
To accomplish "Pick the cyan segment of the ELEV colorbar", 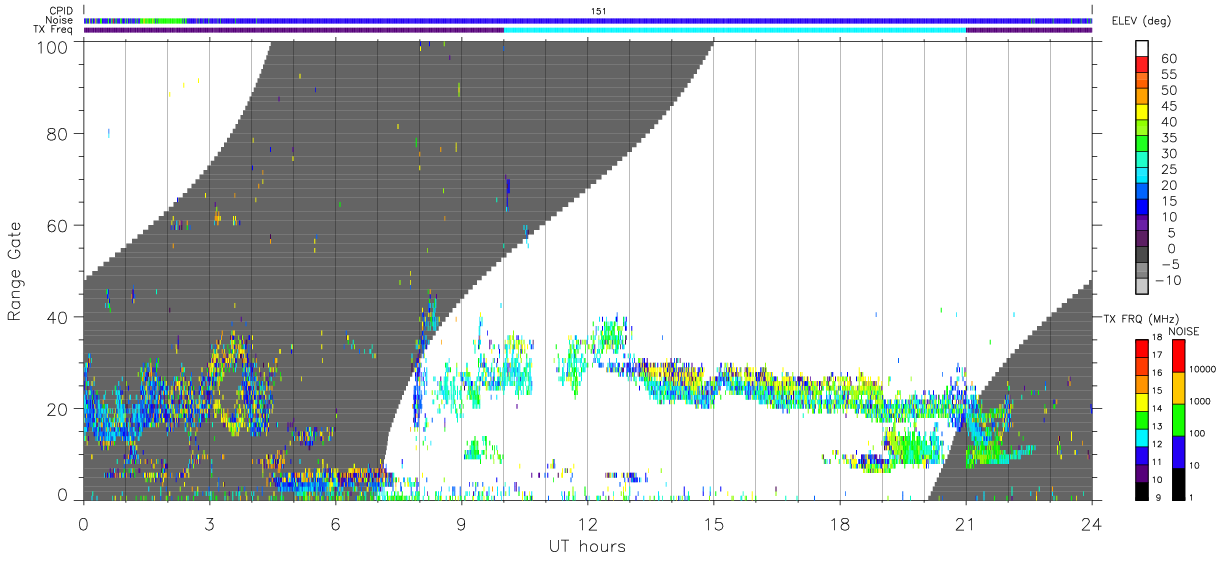I will click(1144, 177).
